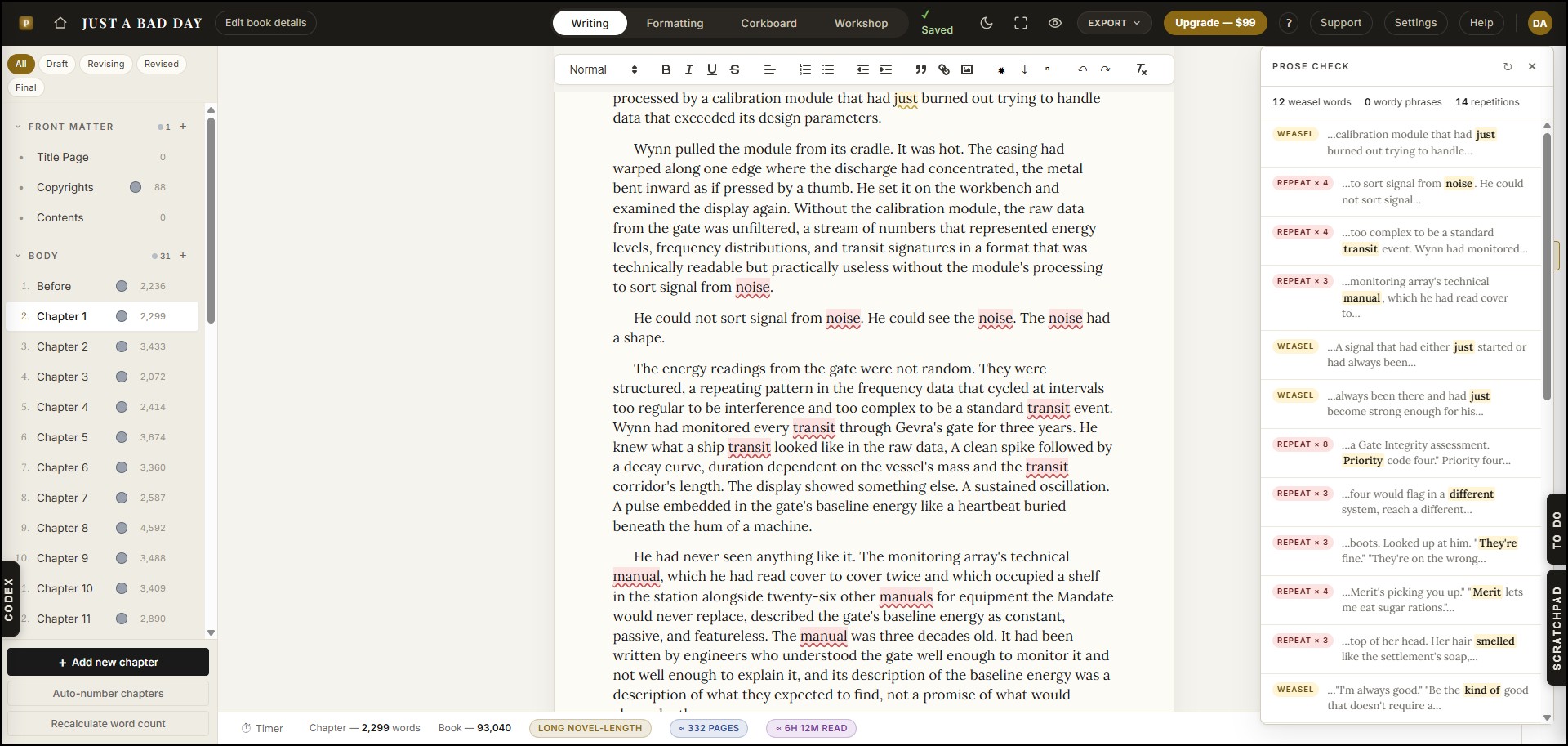Viewport: 1568px width, 746px height.
Task: Switch to the Corkboard tab
Action: pos(768,23)
